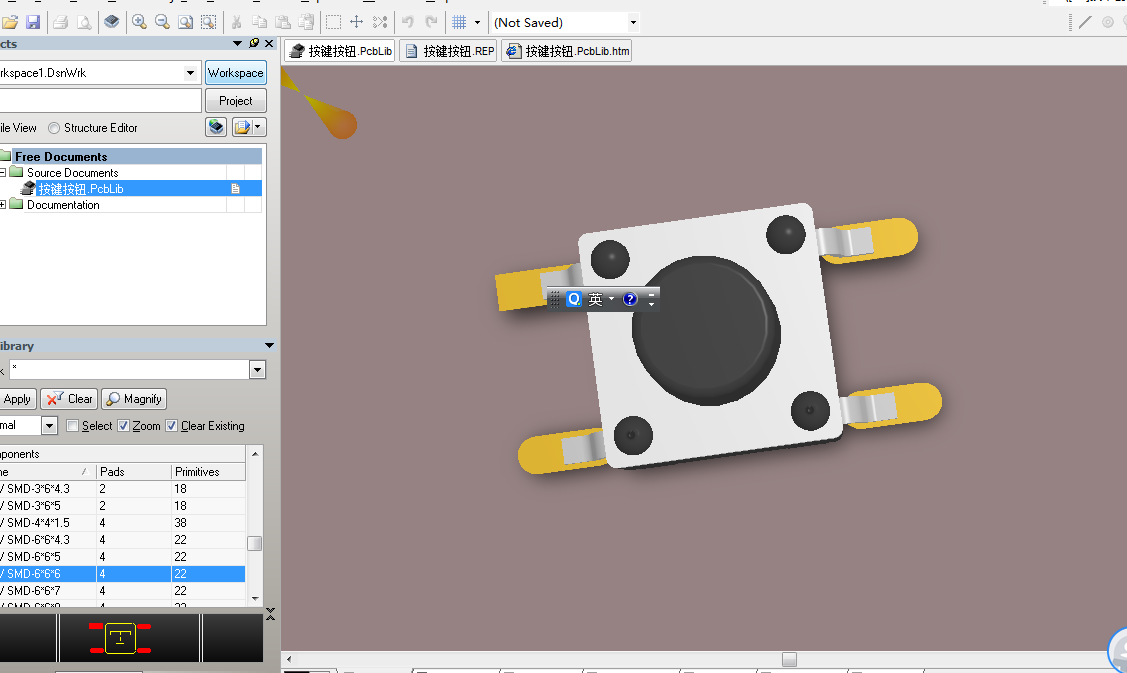Select the SMD-3*6*4.3 component row
The height and width of the screenshot is (673, 1127).
point(122,489)
